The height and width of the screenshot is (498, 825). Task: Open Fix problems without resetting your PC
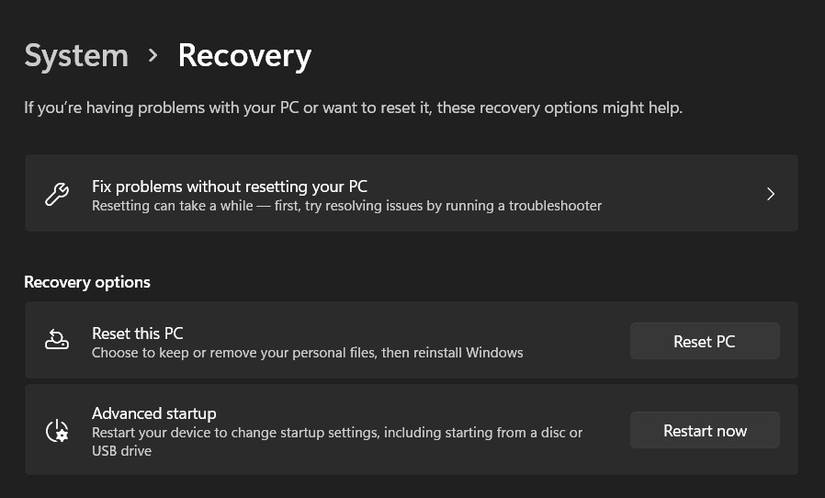click(229, 186)
